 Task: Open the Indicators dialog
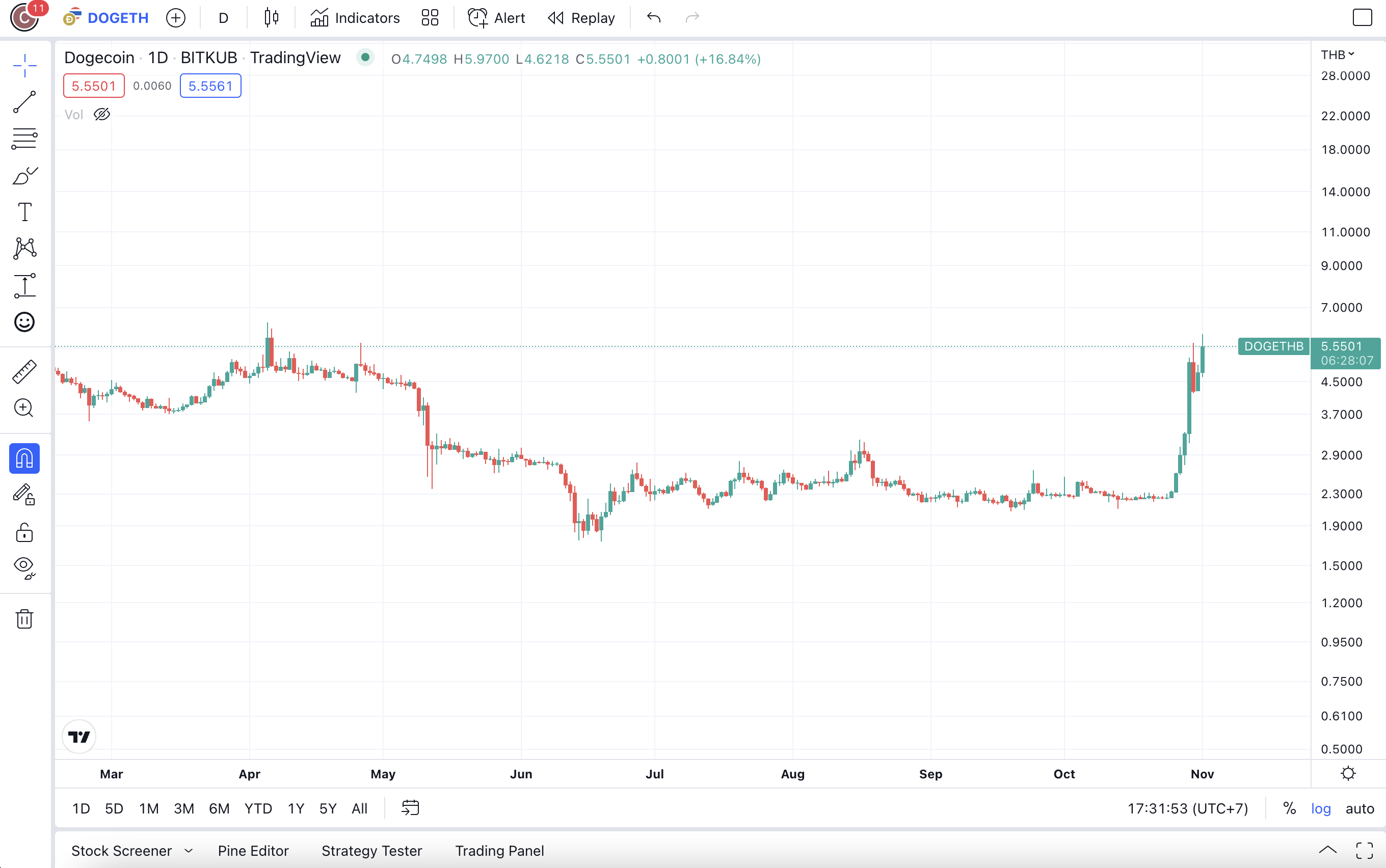click(355, 18)
